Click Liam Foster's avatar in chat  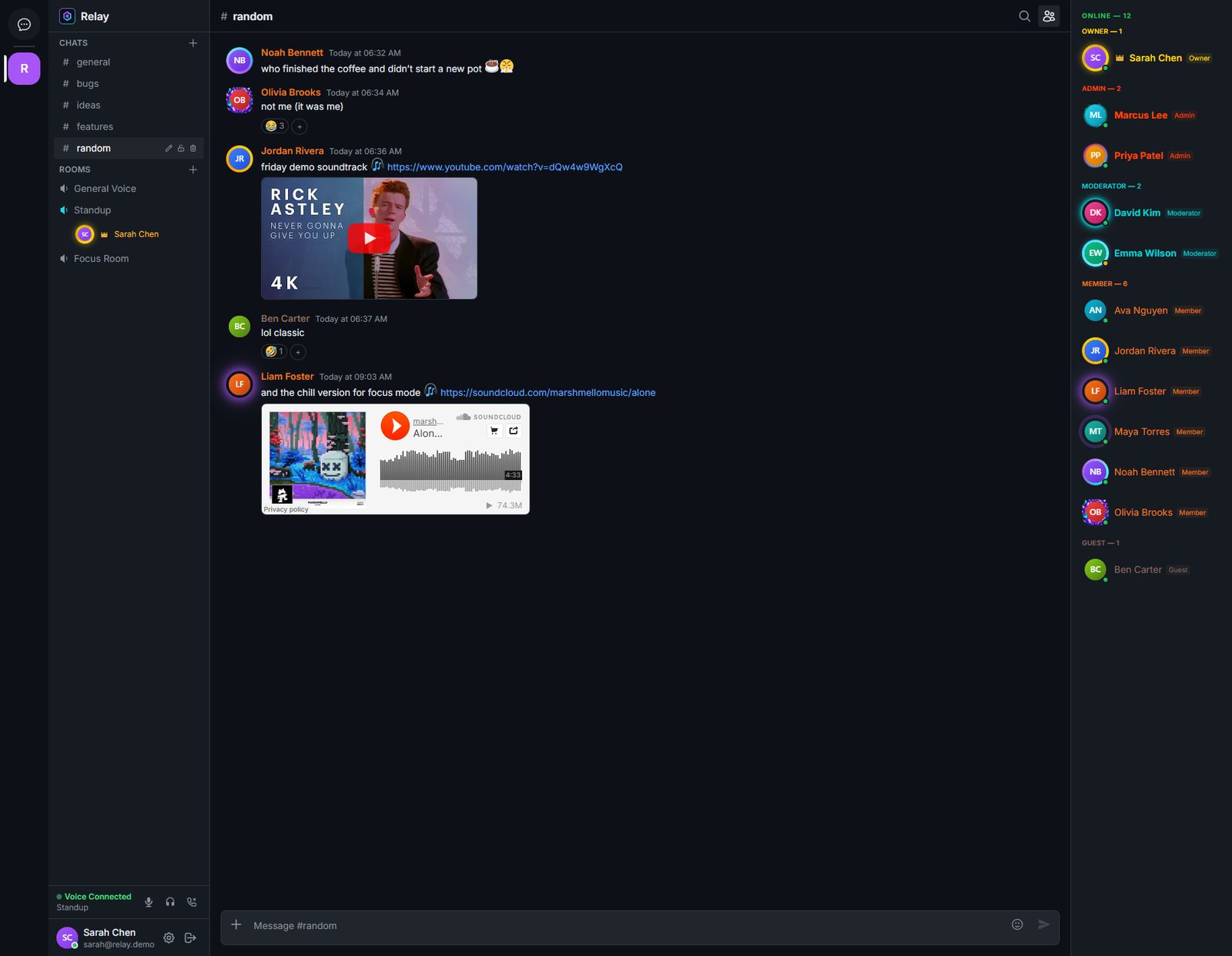click(239, 384)
